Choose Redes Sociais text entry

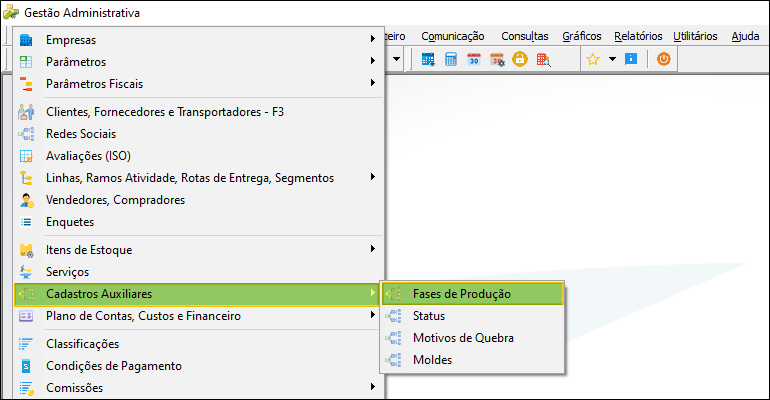click(81, 134)
